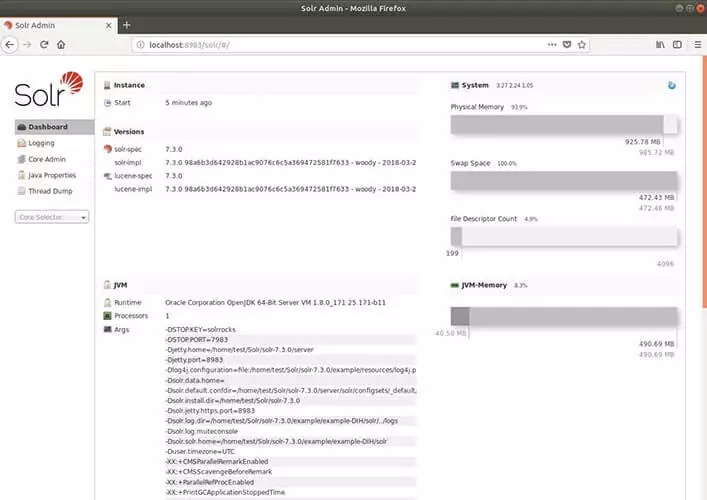This screenshot has width=707, height=500.
Task: Click the JVM-Memory usage bar
Action: (x=564, y=316)
